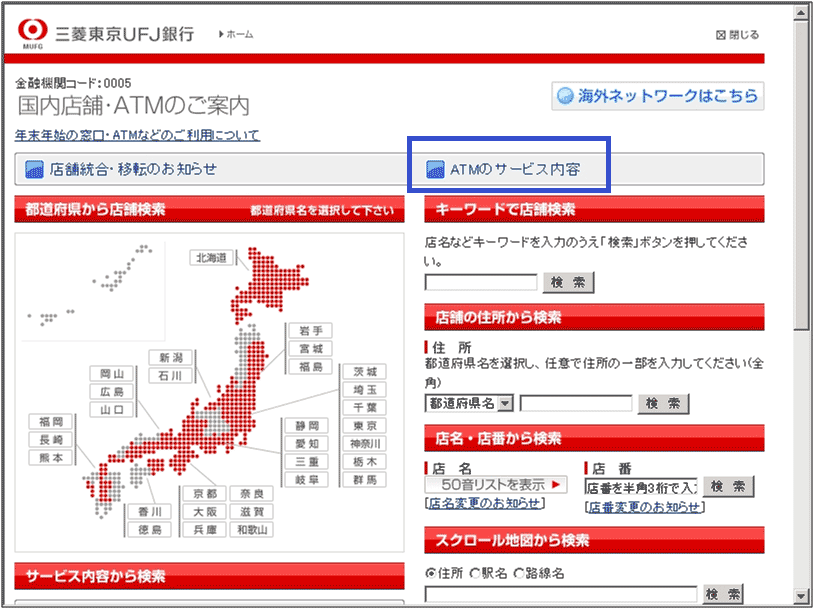Select 群馬 prefecture label

365,480
